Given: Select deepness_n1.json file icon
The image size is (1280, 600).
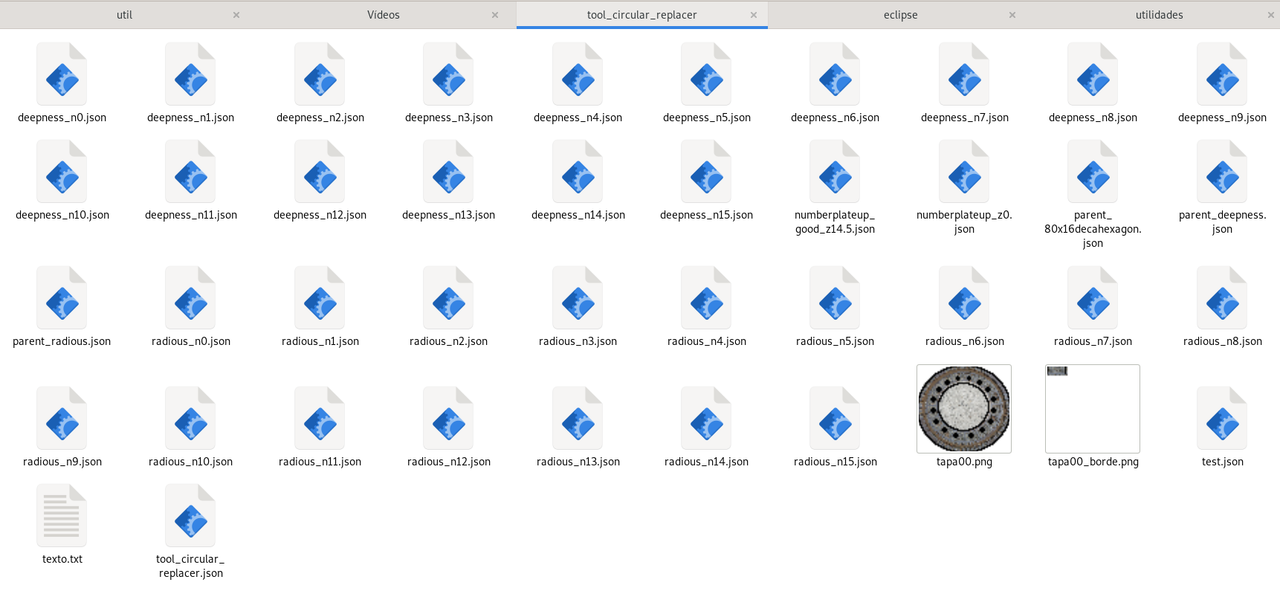Looking at the screenshot, I should click(191, 74).
